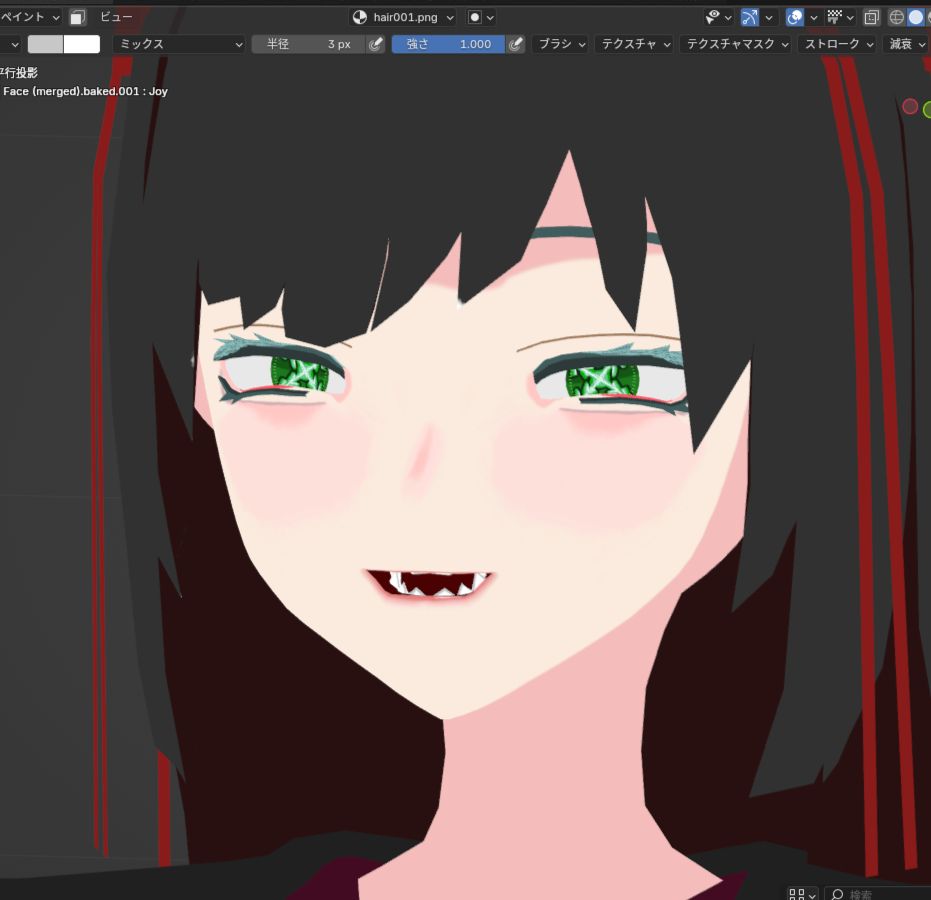The height and width of the screenshot is (900, 931).
Task: Open the ビュー menu
Action: pyautogui.click(x=115, y=17)
